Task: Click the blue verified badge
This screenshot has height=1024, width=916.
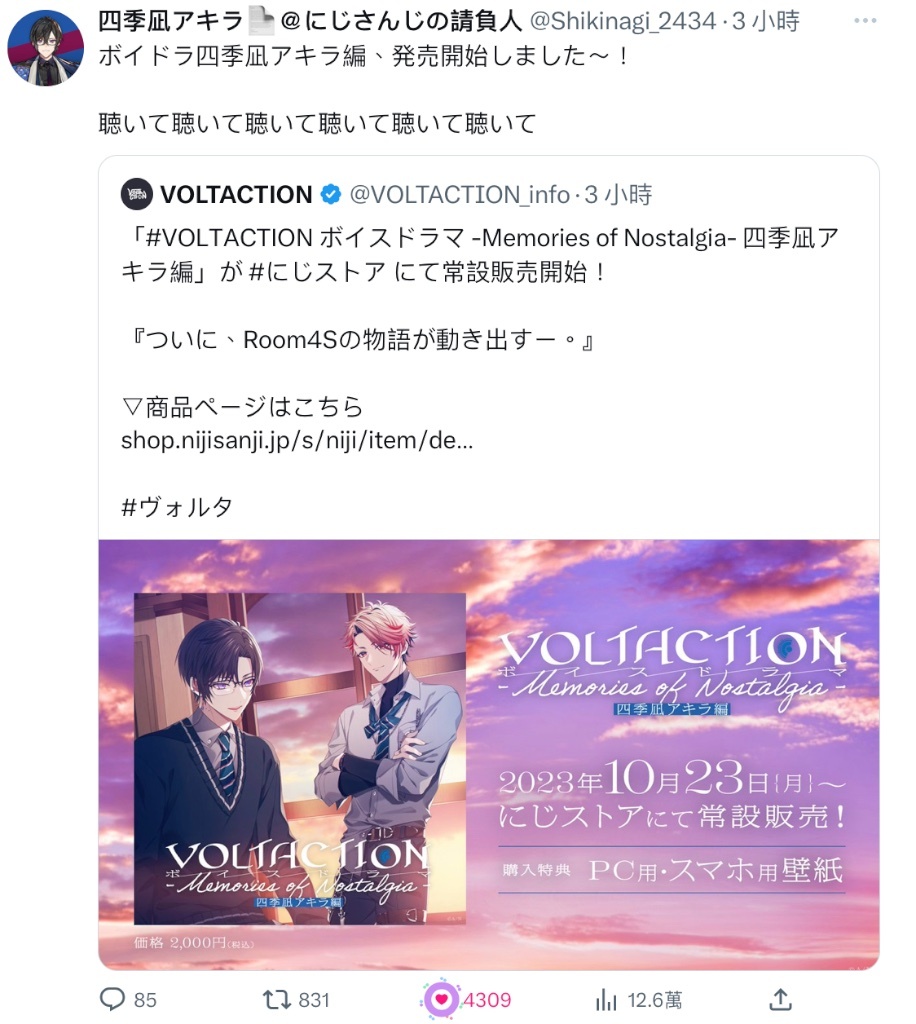Action: [x=331, y=194]
